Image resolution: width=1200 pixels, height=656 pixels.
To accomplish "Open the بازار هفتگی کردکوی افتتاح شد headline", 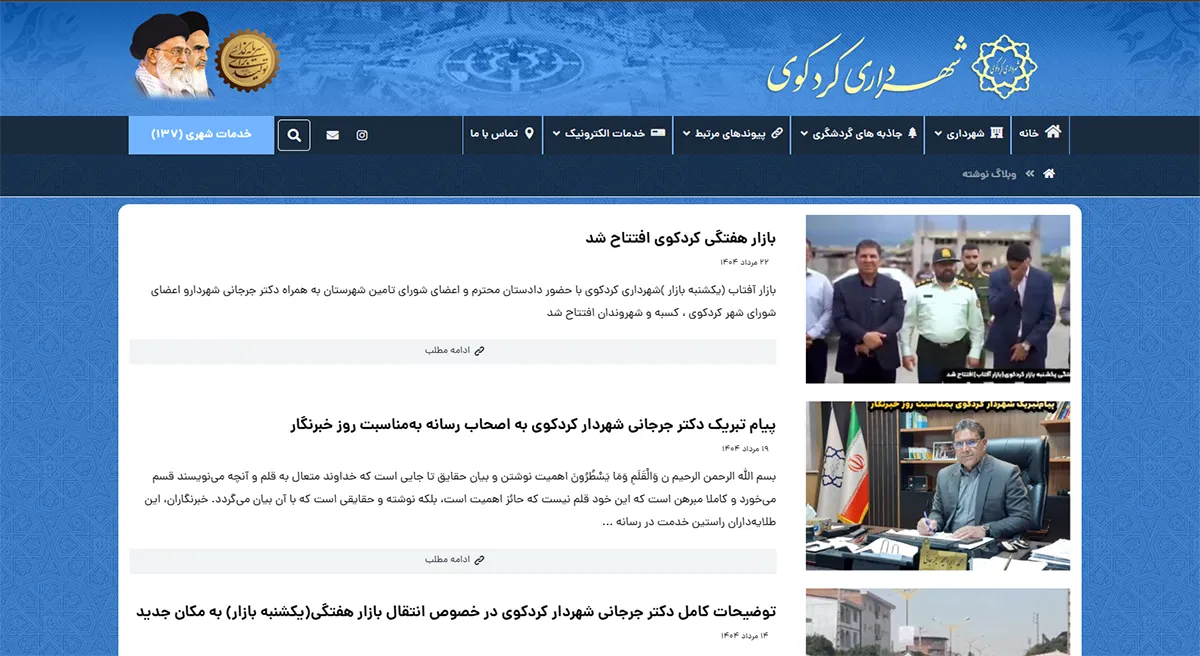I will point(680,238).
